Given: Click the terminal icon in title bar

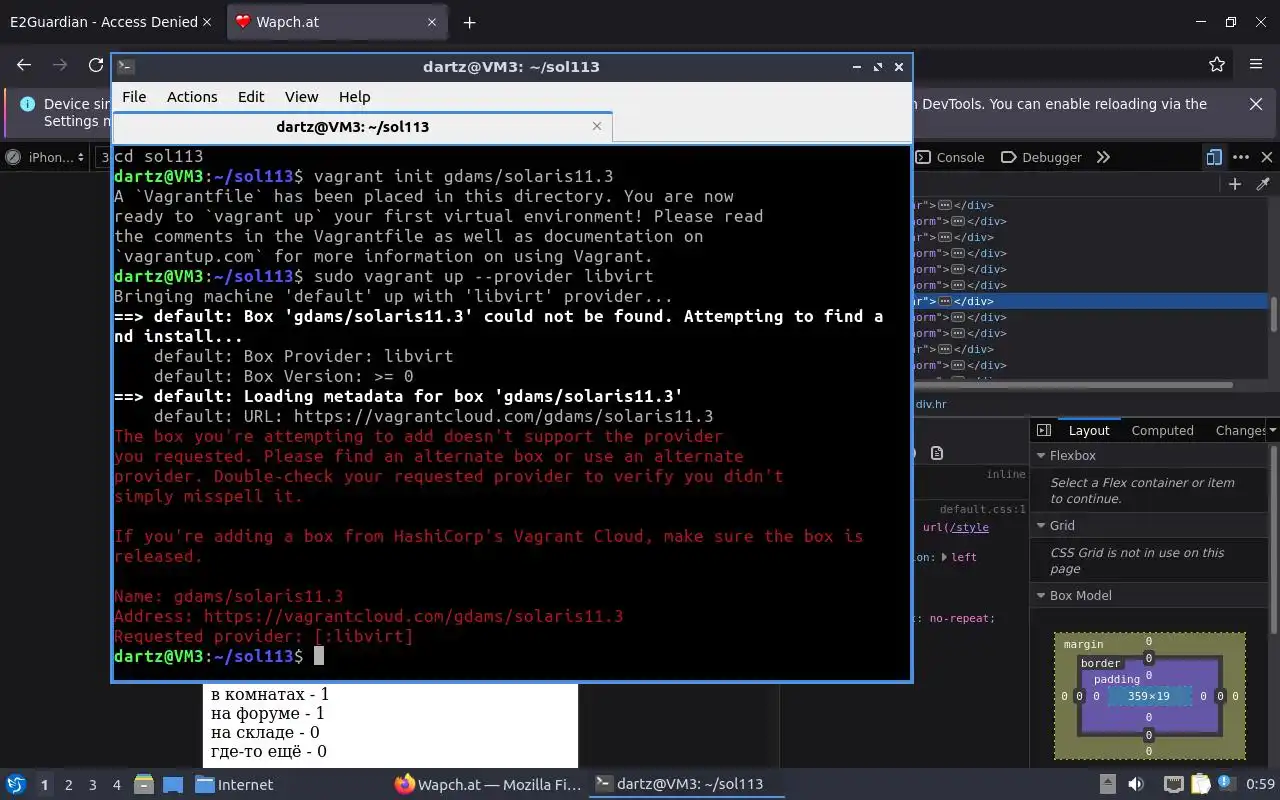Looking at the screenshot, I should (126, 67).
